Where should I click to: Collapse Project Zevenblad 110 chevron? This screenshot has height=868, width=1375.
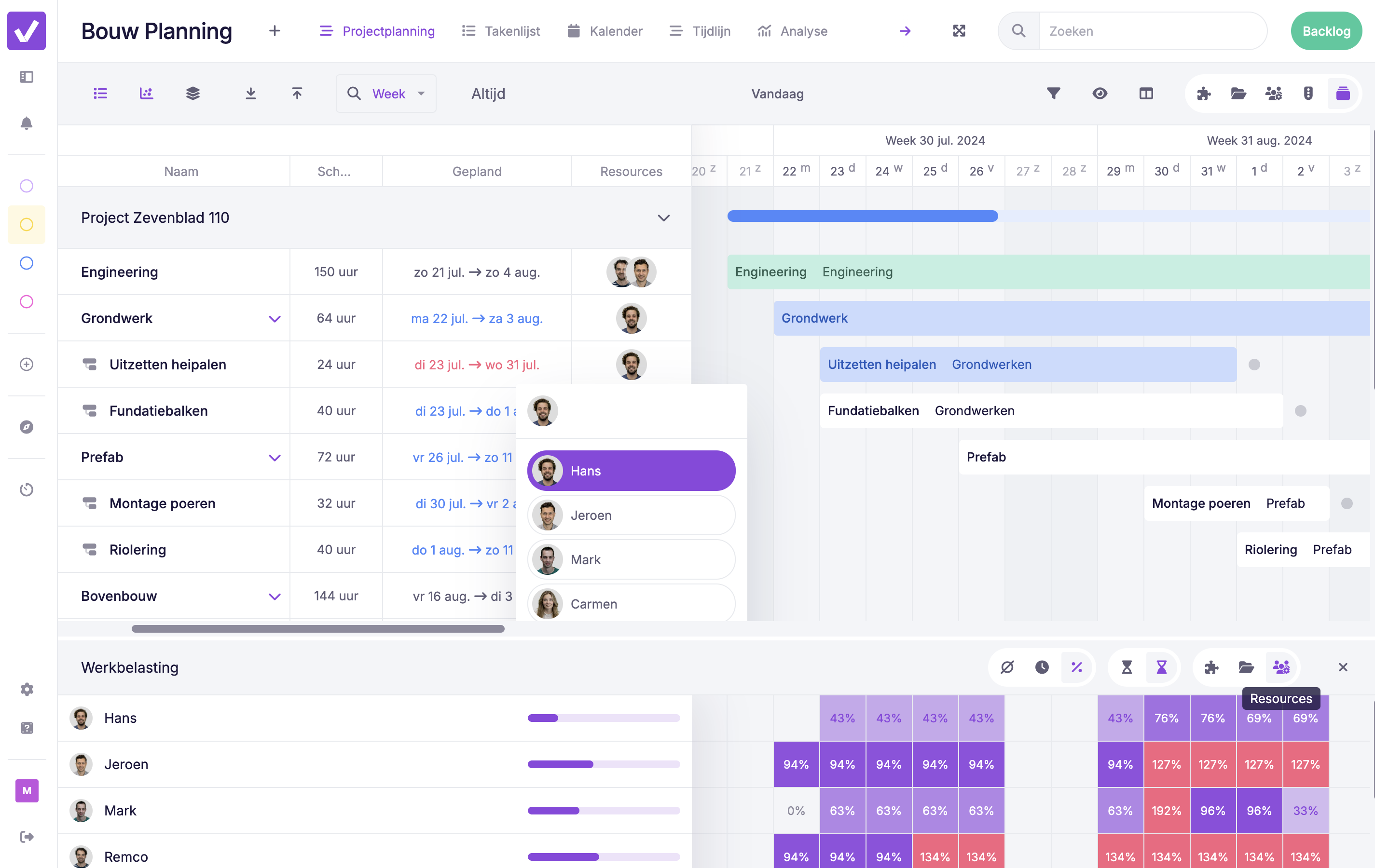pos(663,217)
